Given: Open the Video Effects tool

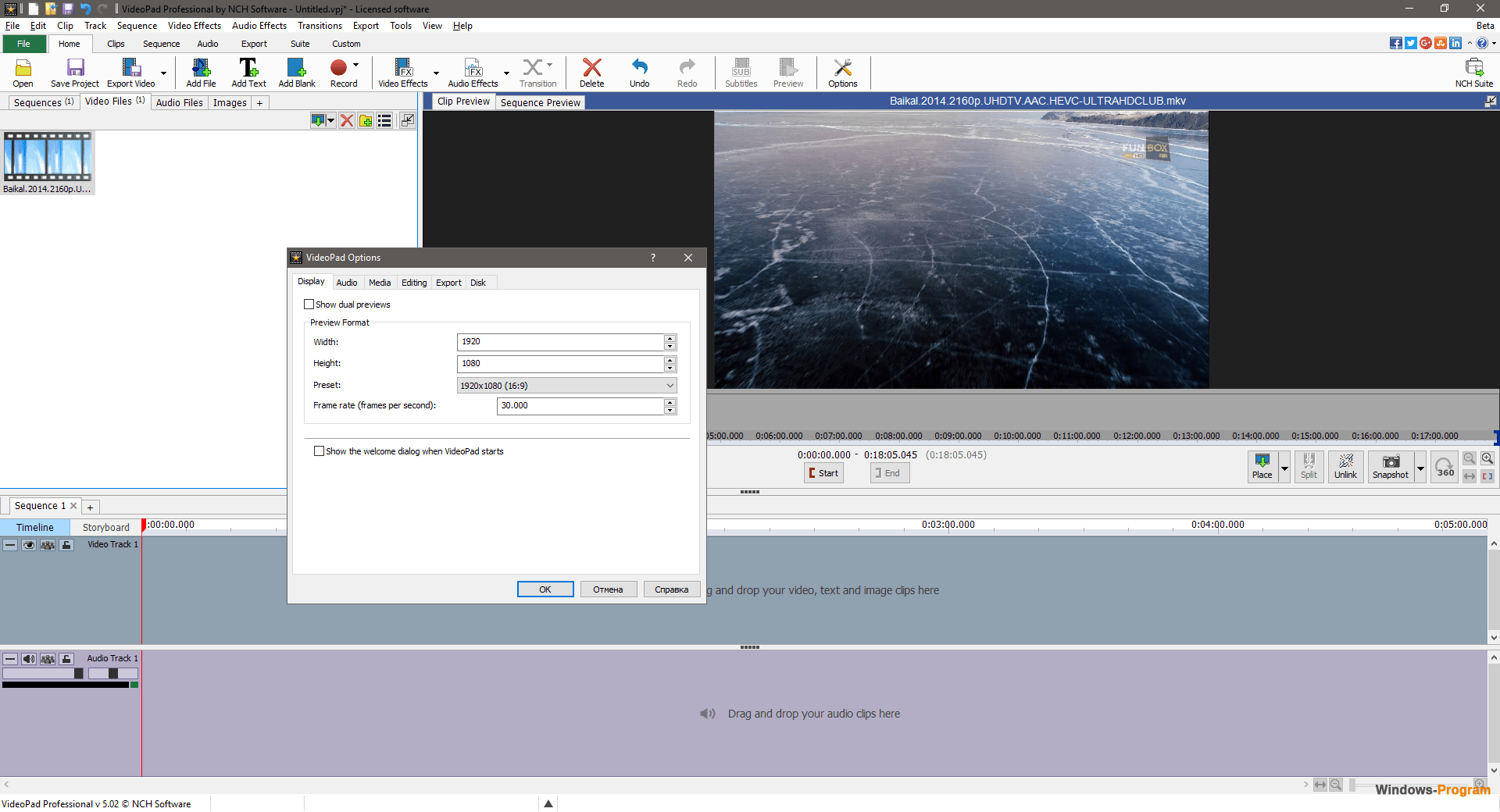Looking at the screenshot, I should coord(403,72).
